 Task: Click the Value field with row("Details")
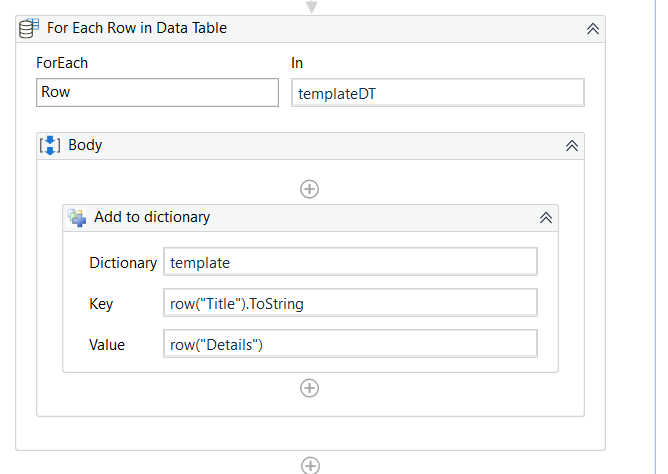pos(350,344)
